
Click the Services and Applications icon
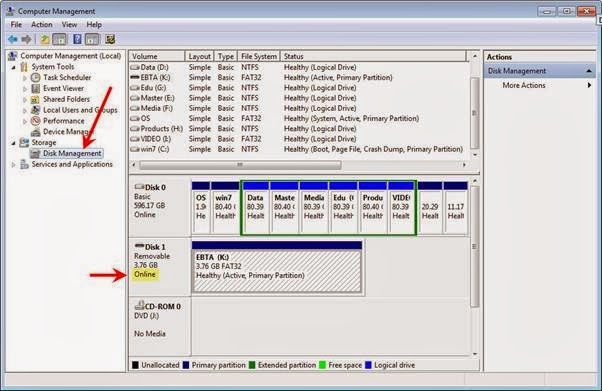click(x=24, y=164)
